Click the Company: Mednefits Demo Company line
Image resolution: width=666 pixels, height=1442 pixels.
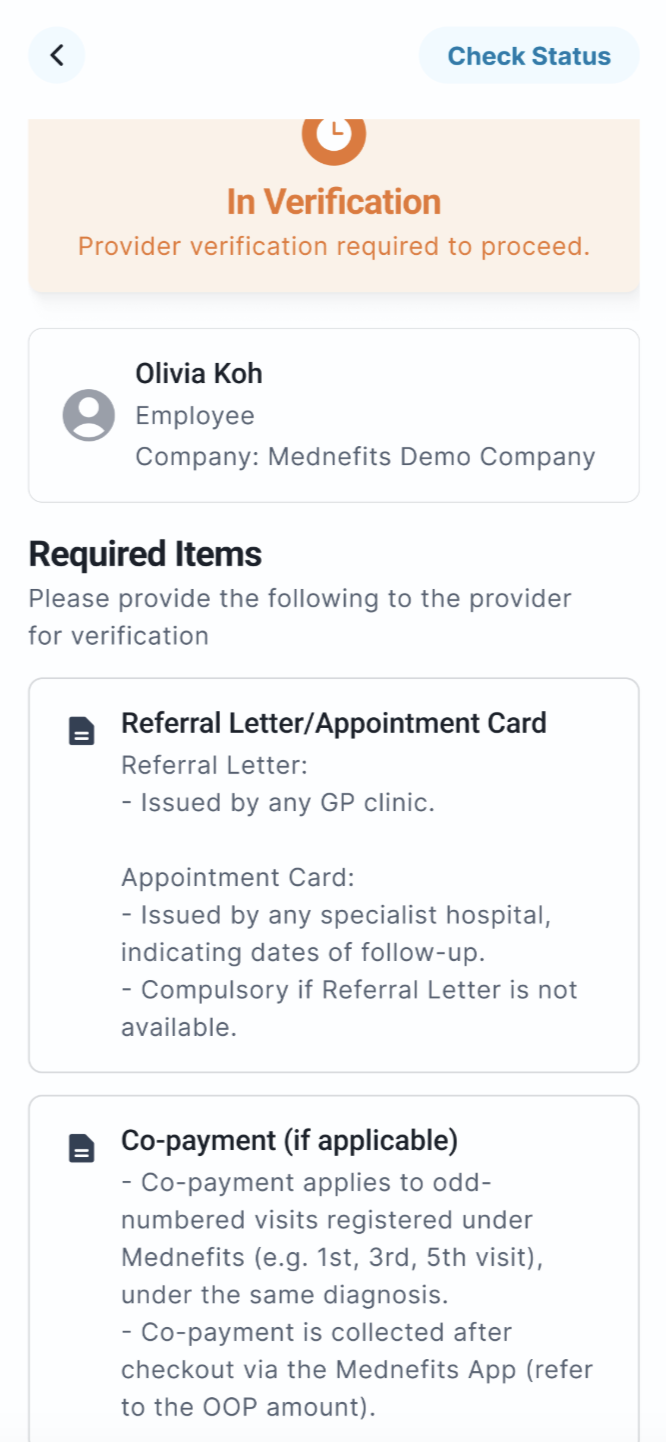(365, 457)
